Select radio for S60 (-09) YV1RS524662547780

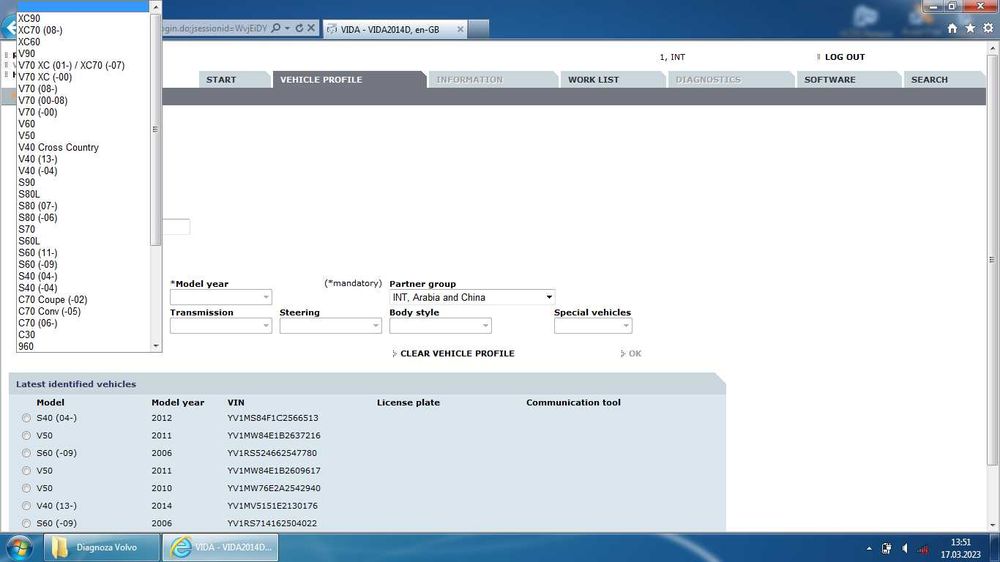[26, 453]
